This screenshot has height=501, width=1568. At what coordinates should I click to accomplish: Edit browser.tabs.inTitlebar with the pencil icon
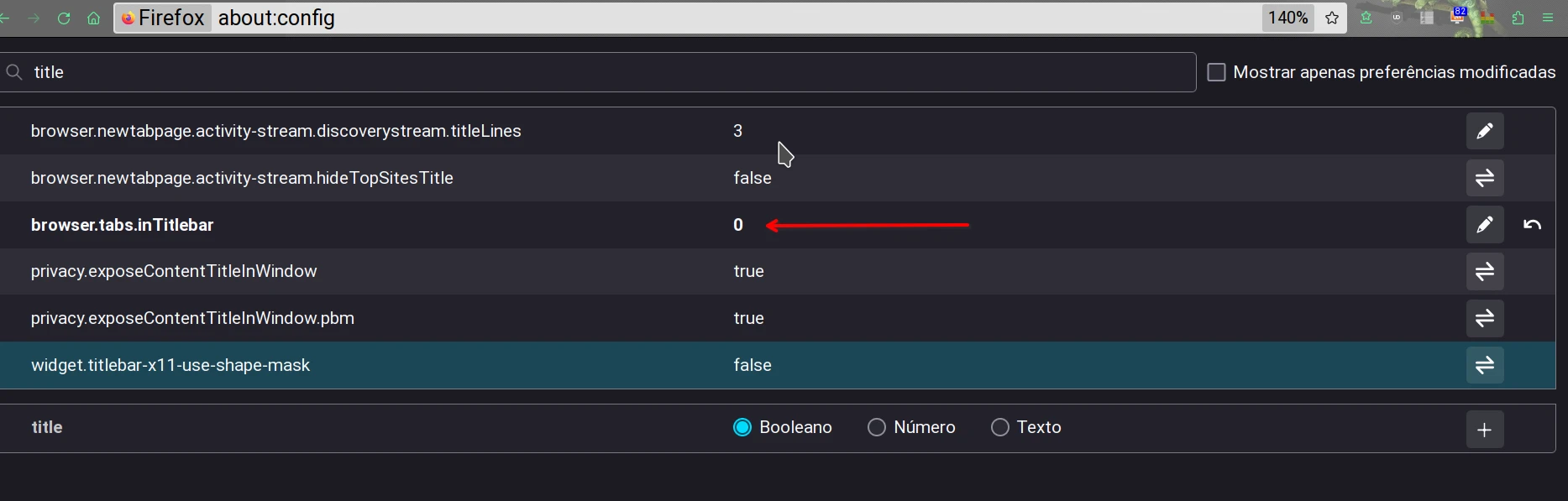pyautogui.click(x=1485, y=225)
